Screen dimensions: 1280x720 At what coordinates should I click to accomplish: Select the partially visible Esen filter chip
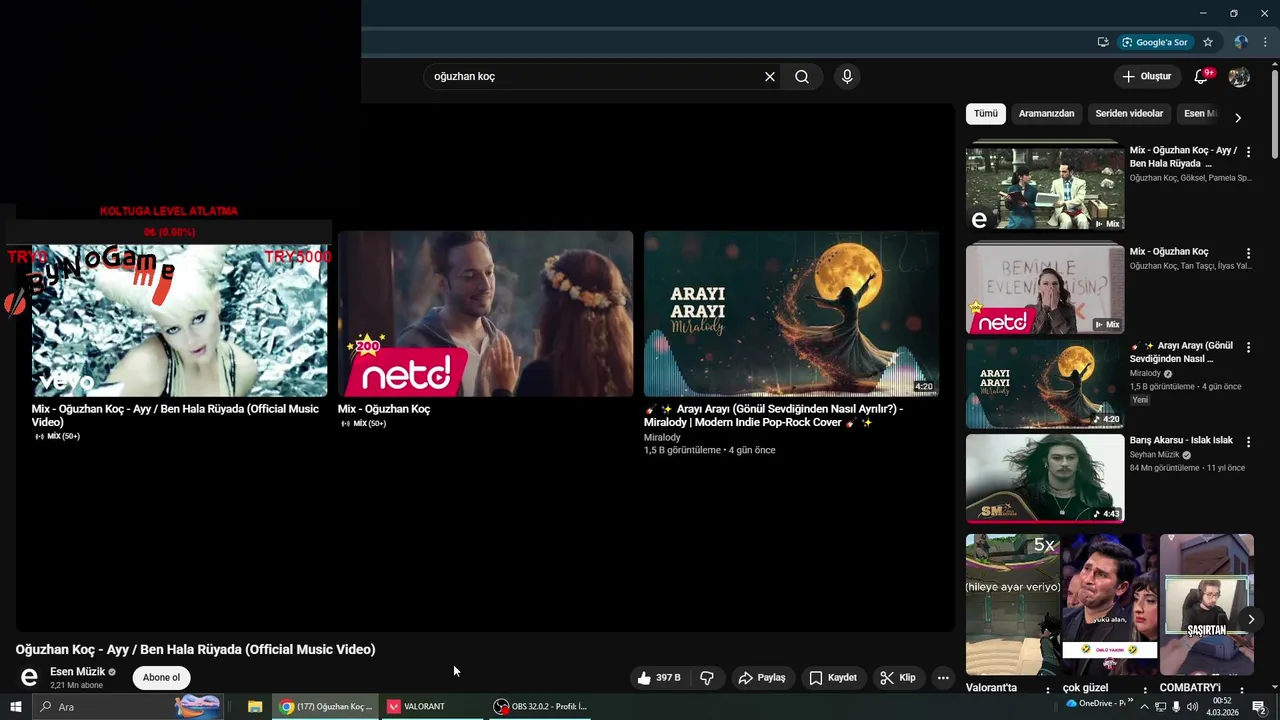click(1200, 114)
